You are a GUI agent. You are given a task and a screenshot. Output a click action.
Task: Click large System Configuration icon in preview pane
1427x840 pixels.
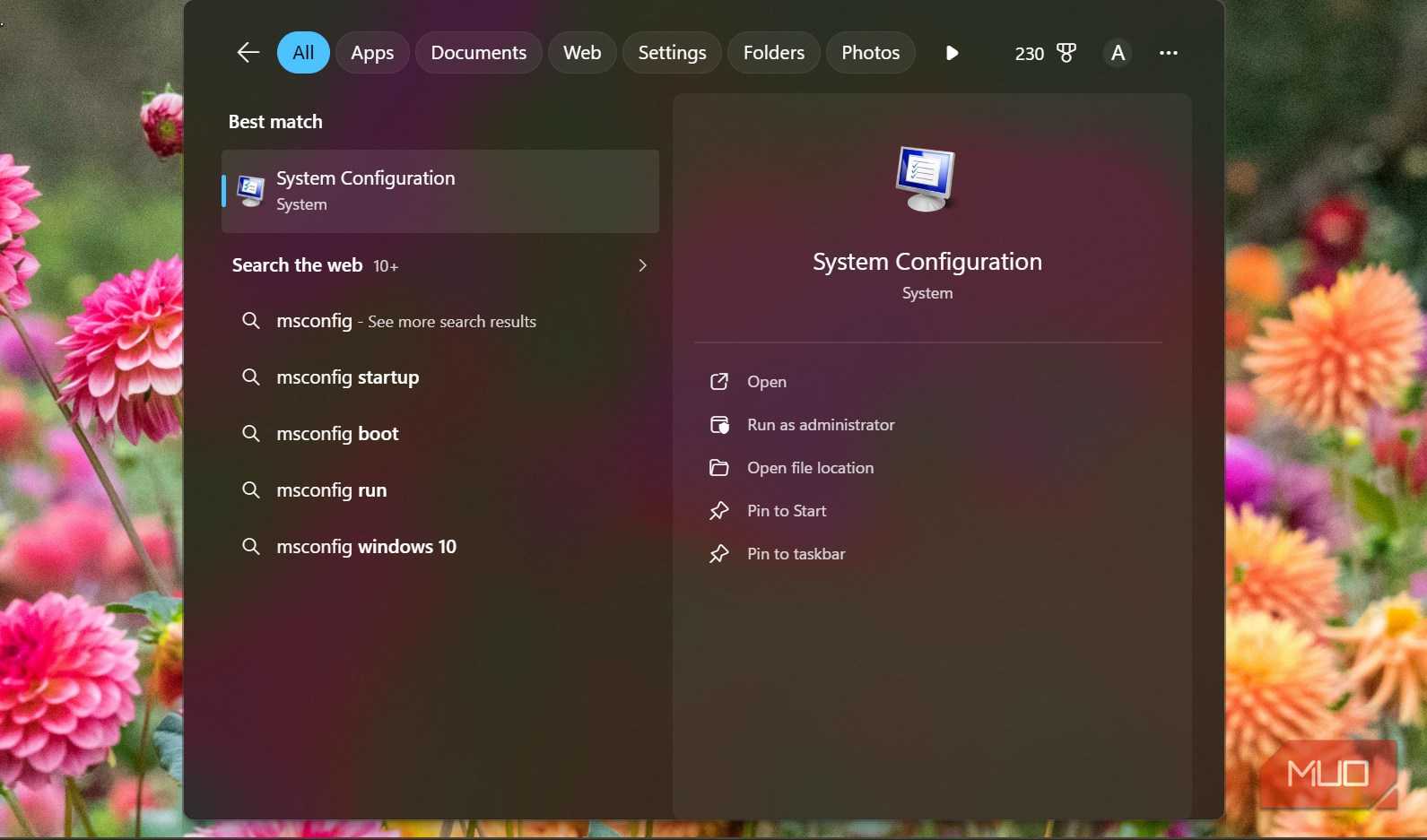coord(926,178)
